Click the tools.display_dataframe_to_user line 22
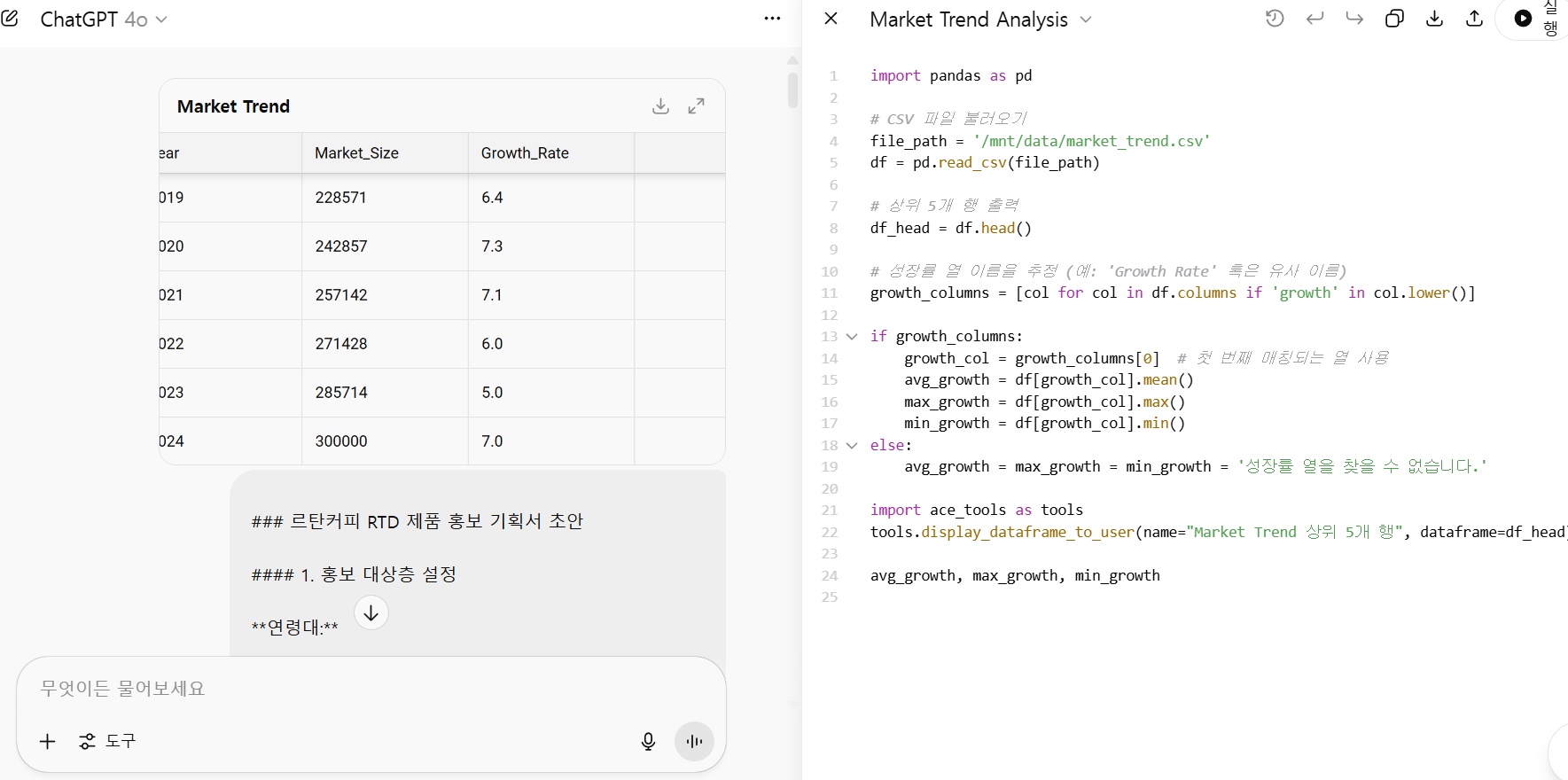The height and width of the screenshot is (780, 1568). coord(1219,533)
